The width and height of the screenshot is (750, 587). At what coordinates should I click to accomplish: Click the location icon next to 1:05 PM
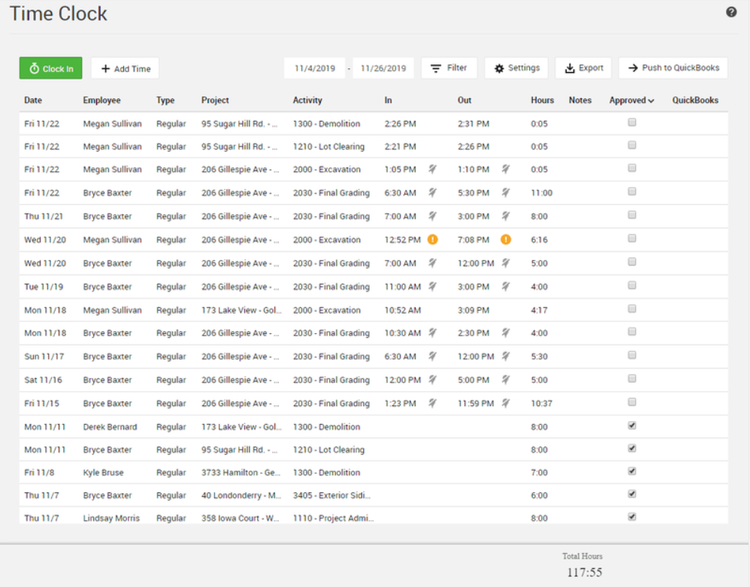coord(433,170)
